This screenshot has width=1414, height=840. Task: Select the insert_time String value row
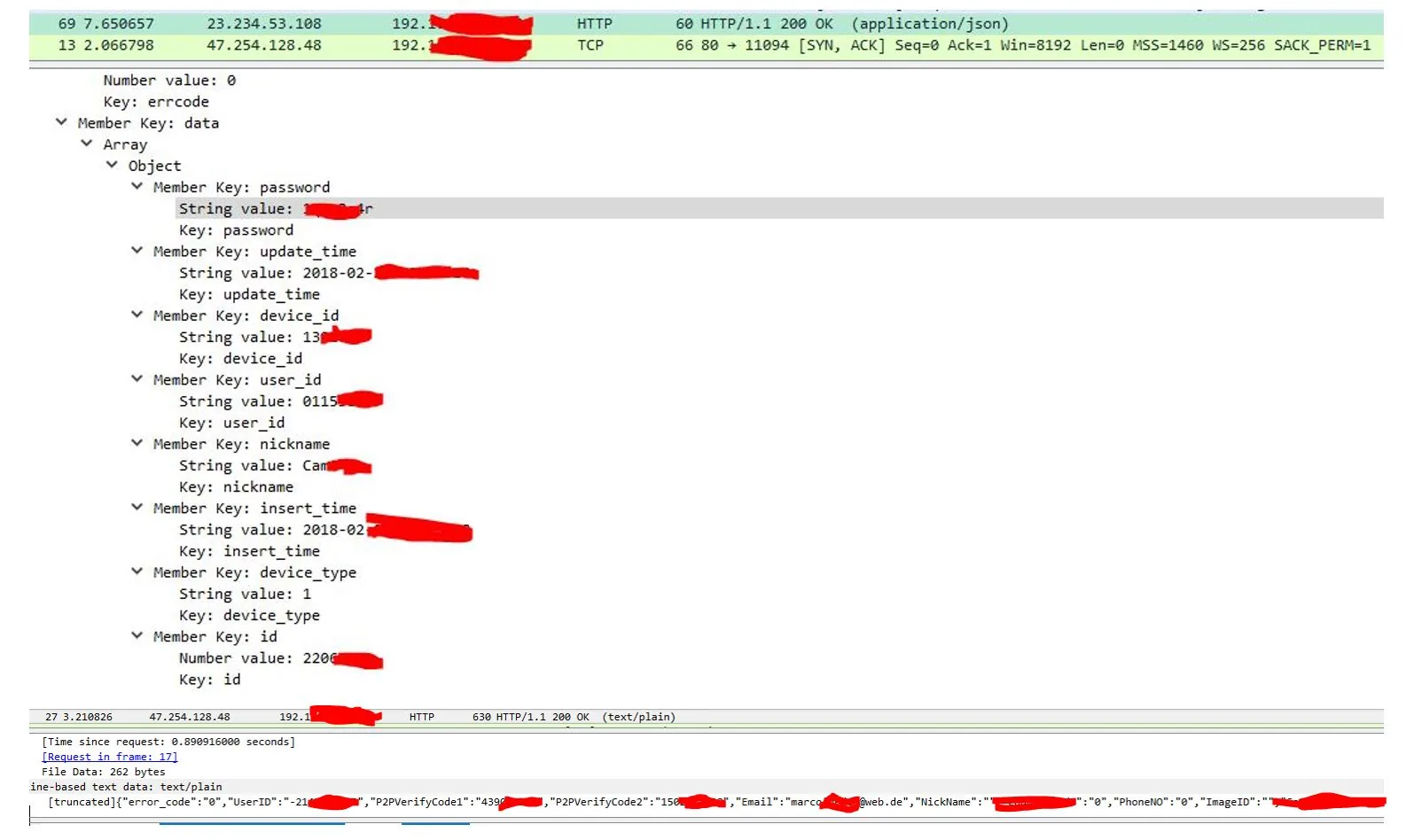click(325, 530)
